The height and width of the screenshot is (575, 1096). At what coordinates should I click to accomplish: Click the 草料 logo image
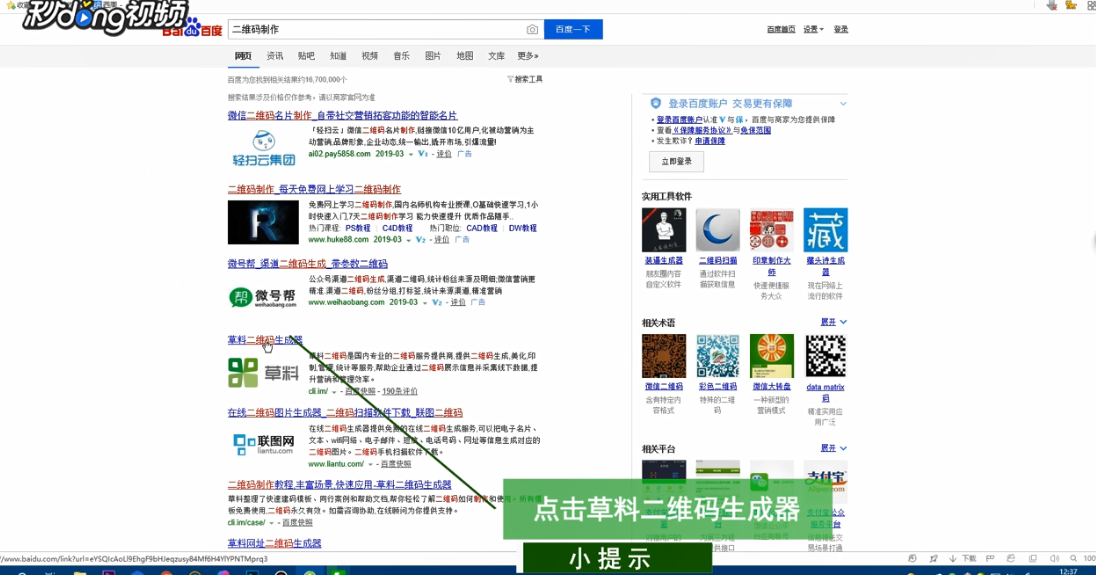tap(264, 372)
